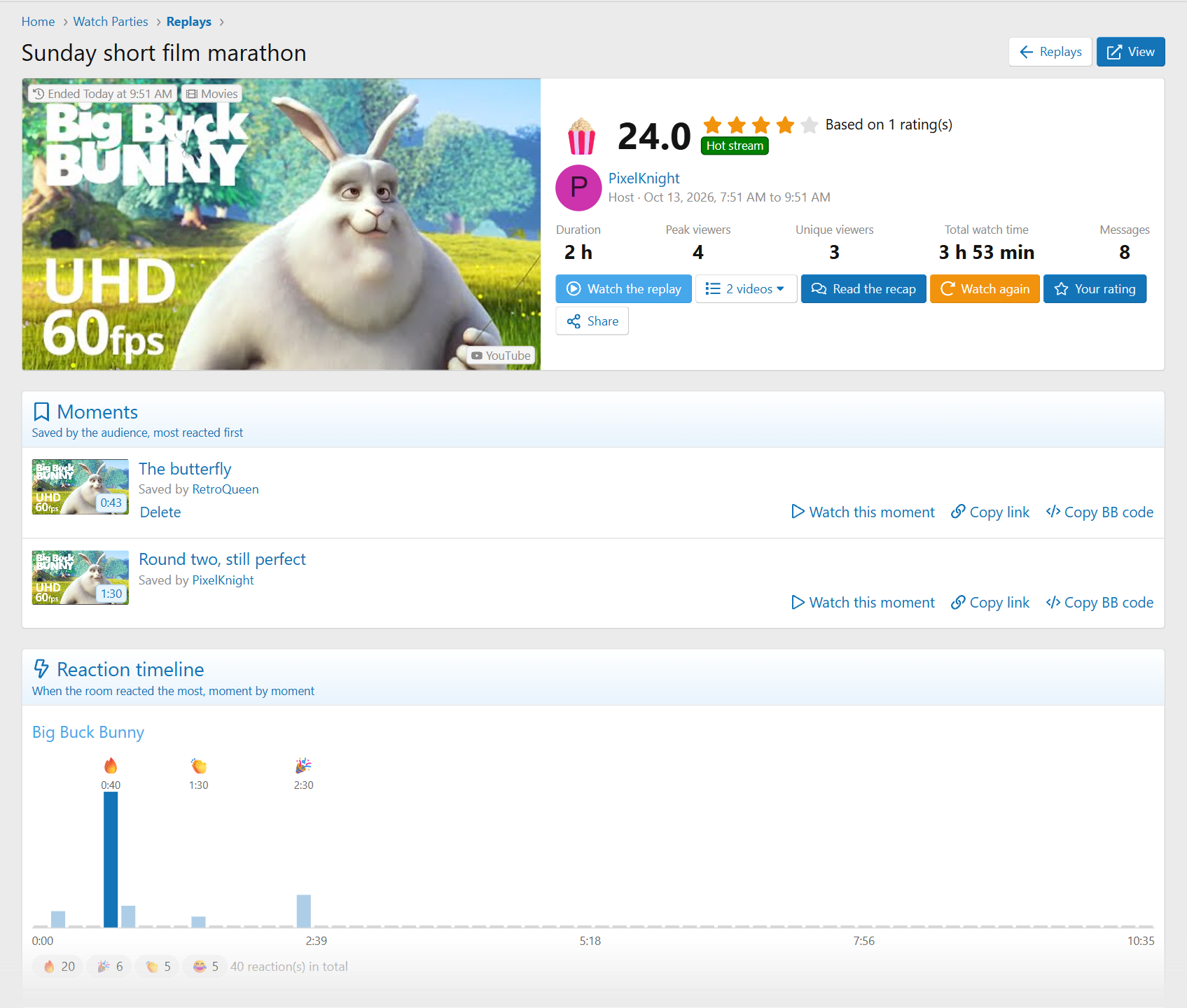Click the Watch again button
The image size is (1187, 1008).
pyautogui.click(x=985, y=289)
